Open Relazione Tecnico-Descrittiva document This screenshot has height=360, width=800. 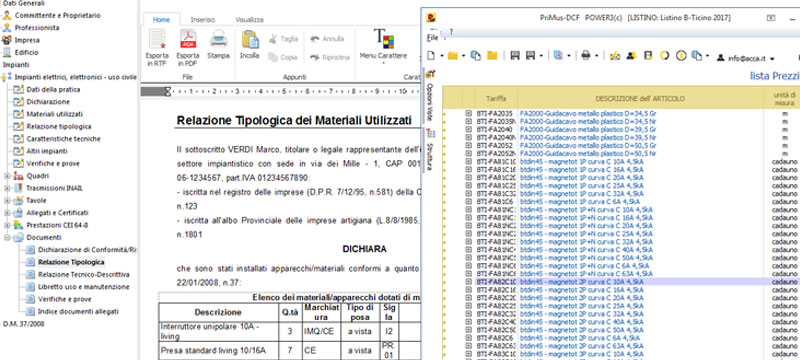(x=84, y=274)
